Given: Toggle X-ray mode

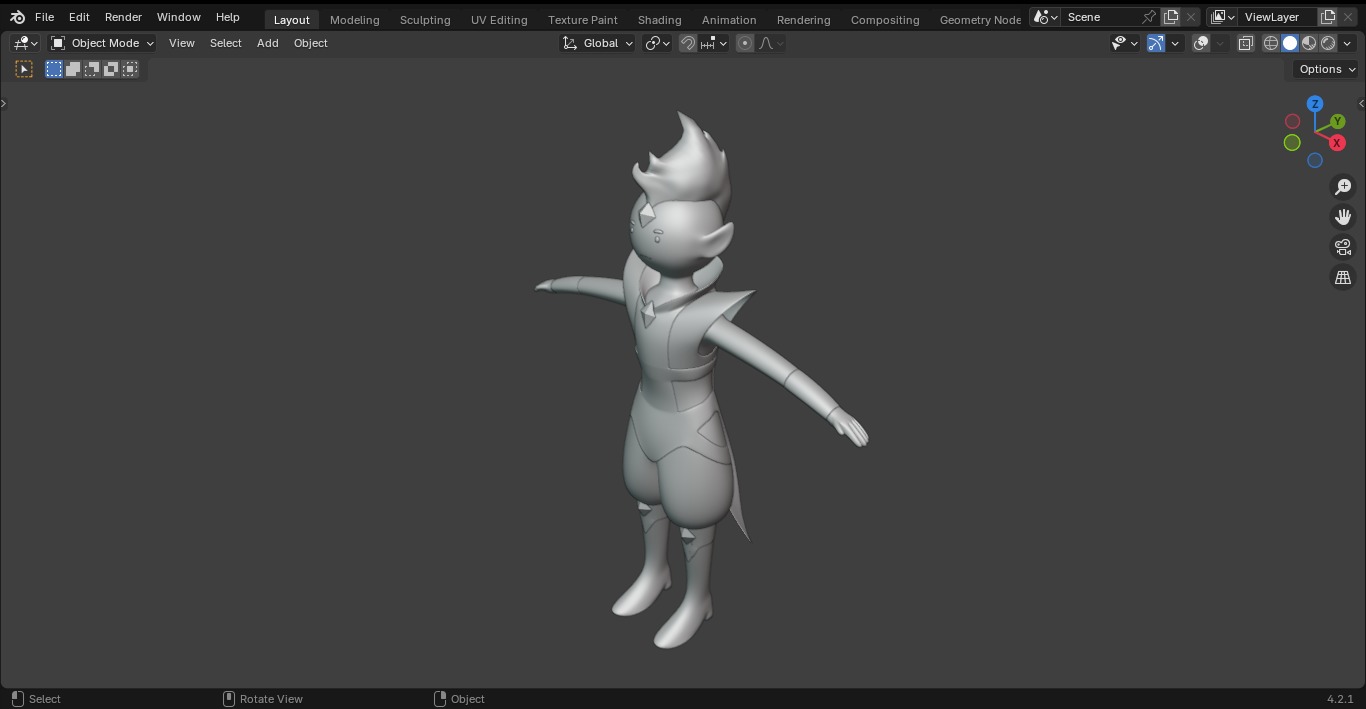Looking at the screenshot, I should 1245,43.
